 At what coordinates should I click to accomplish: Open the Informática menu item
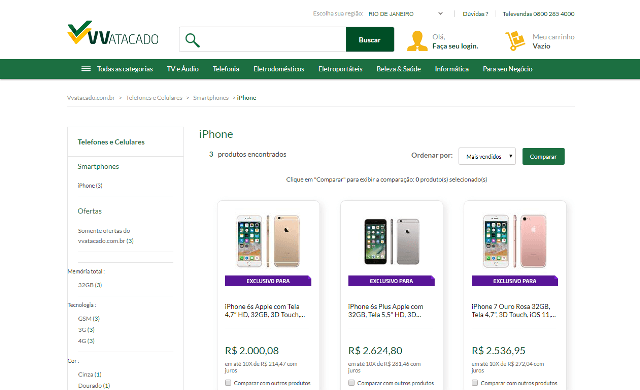coord(451,69)
